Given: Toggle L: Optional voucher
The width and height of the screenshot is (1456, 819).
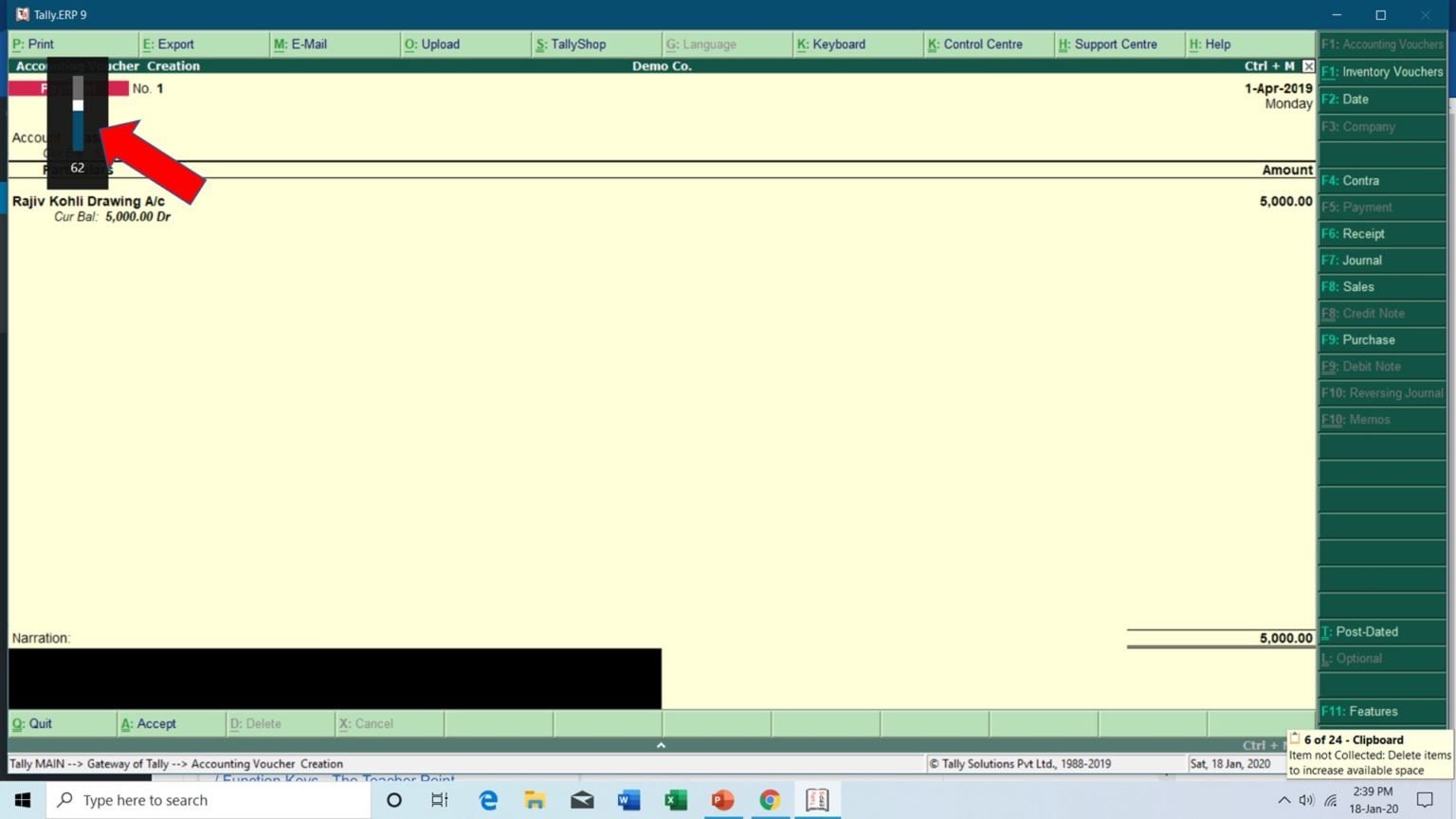Looking at the screenshot, I should coord(1382,658).
